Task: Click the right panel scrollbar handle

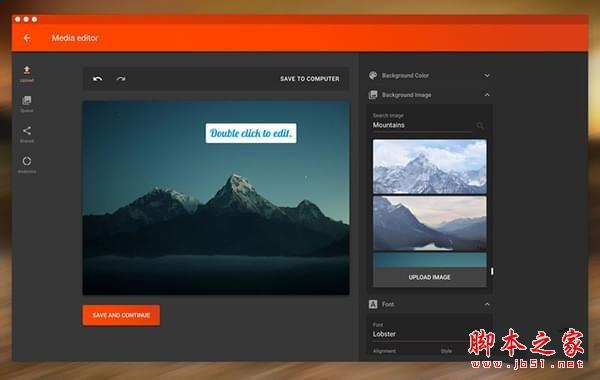Action: [x=492, y=271]
